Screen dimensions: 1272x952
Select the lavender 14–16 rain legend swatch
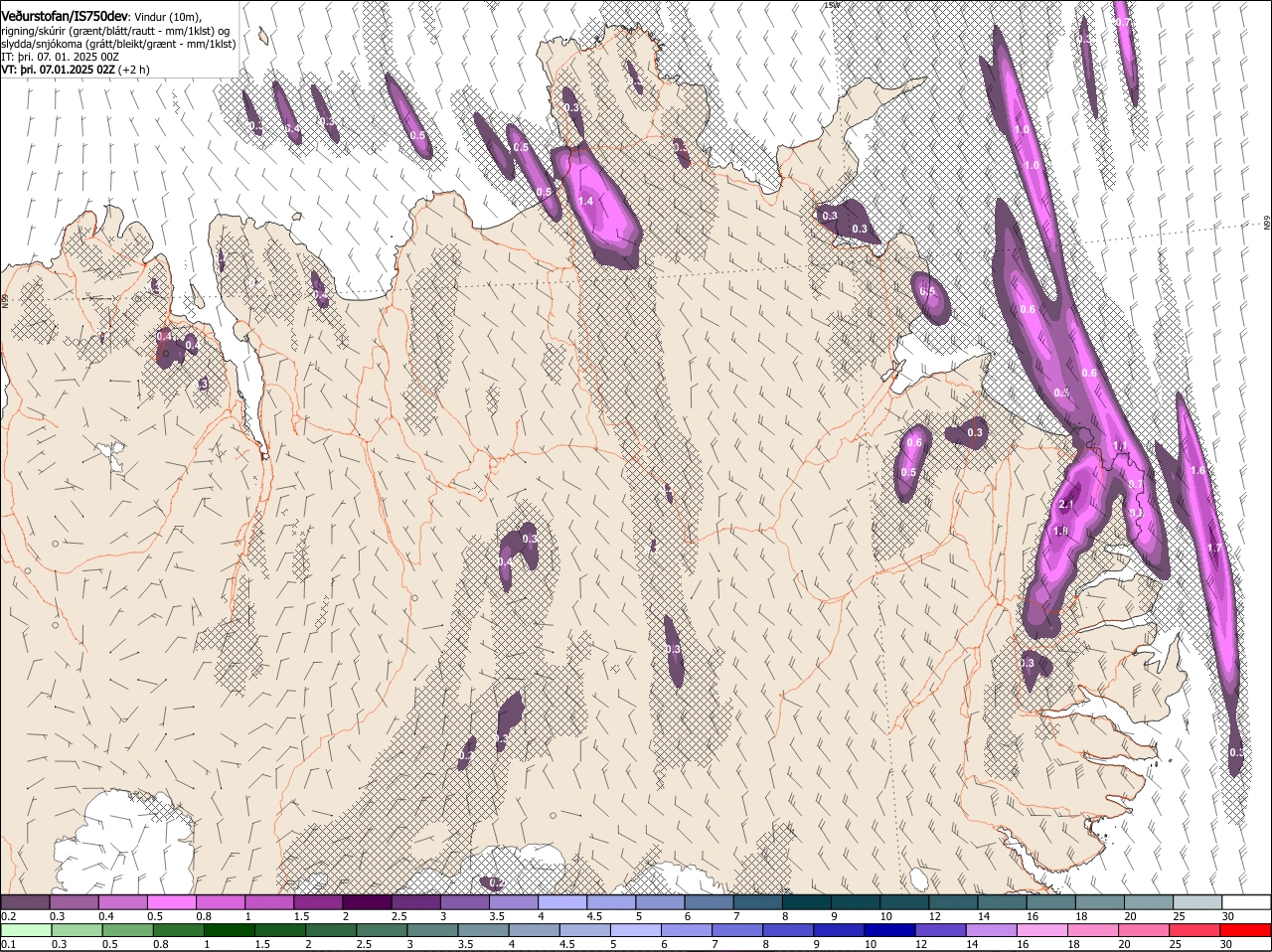tap(992, 930)
